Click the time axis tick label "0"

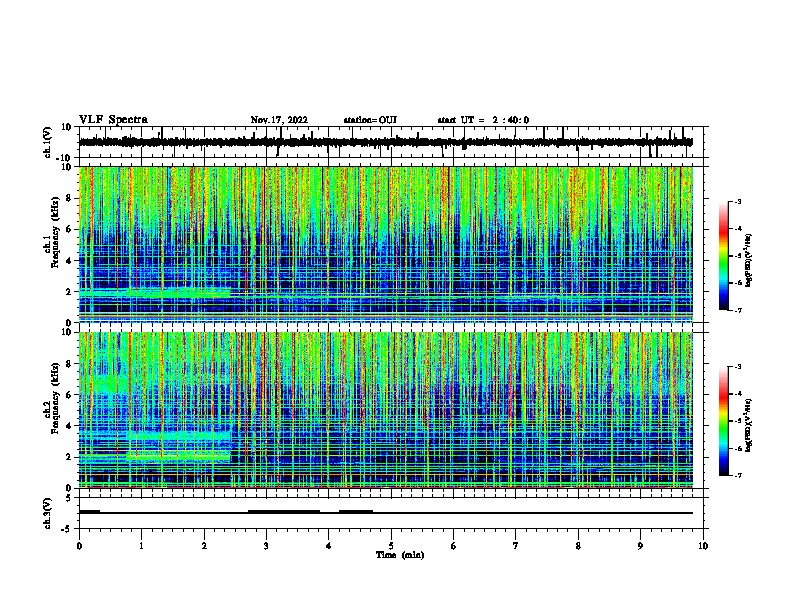[79, 546]
